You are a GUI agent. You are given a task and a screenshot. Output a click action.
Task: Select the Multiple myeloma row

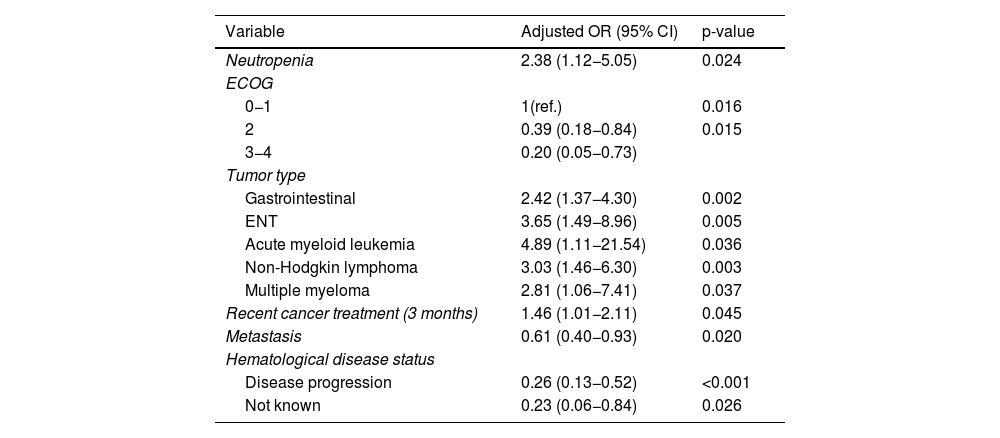click(x=499, y=291)
